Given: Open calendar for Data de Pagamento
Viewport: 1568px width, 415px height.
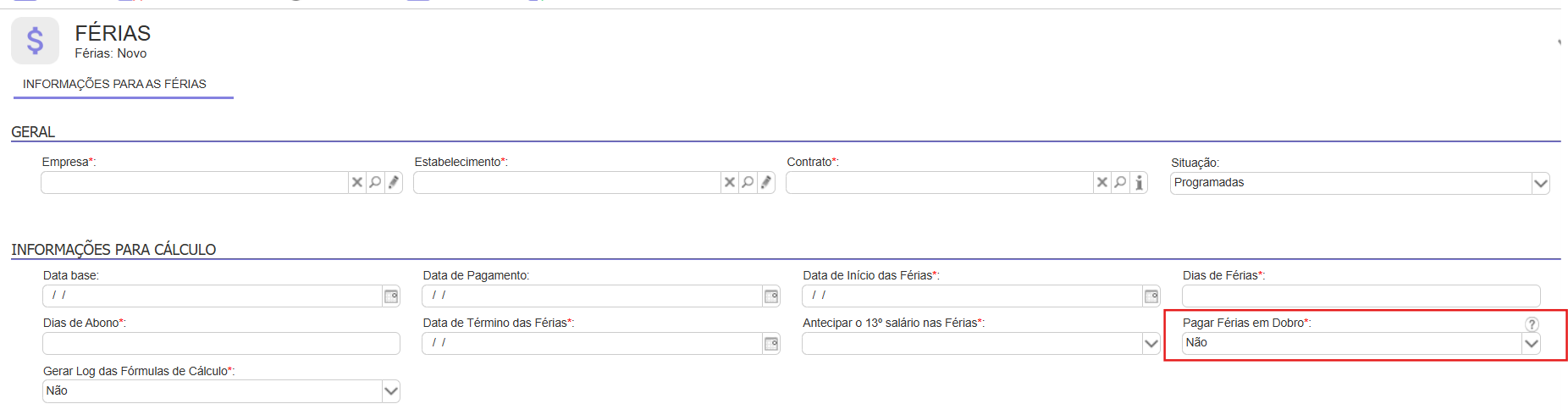Looking at the screenshot, I should click(x=771, y=296).
